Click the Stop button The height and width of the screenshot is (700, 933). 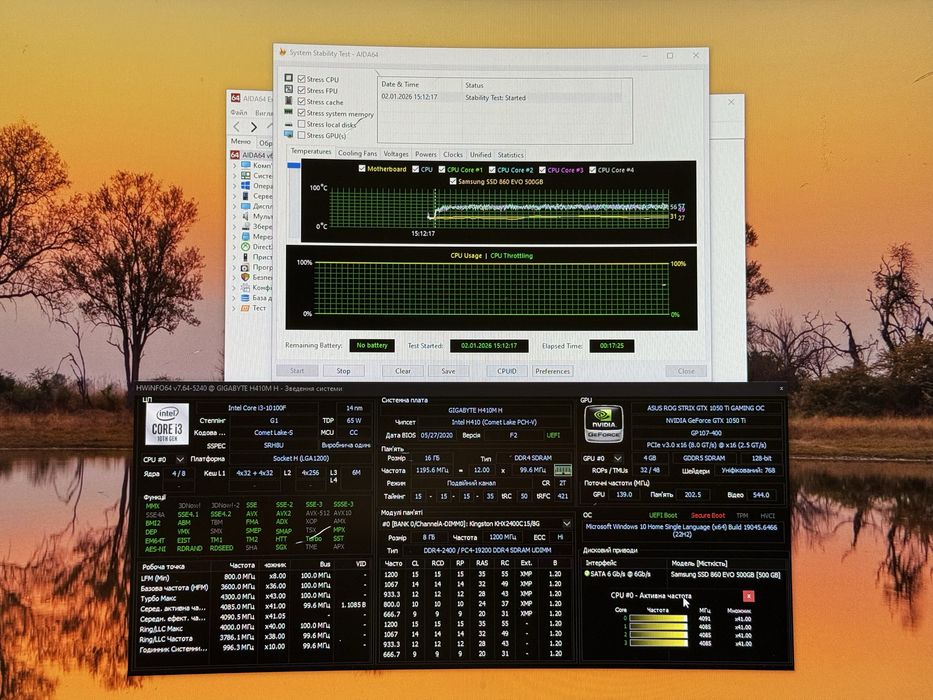[x=343, y=370]
